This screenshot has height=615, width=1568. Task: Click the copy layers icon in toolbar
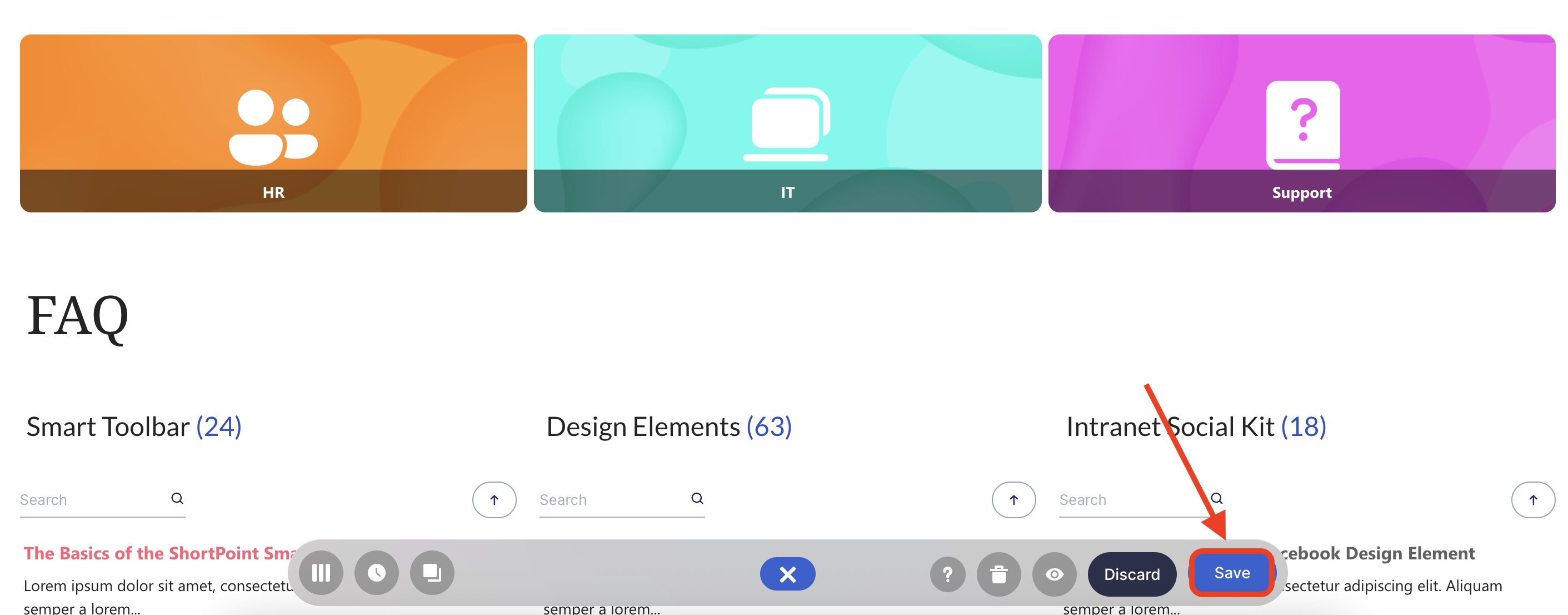(x=432, y=572)
